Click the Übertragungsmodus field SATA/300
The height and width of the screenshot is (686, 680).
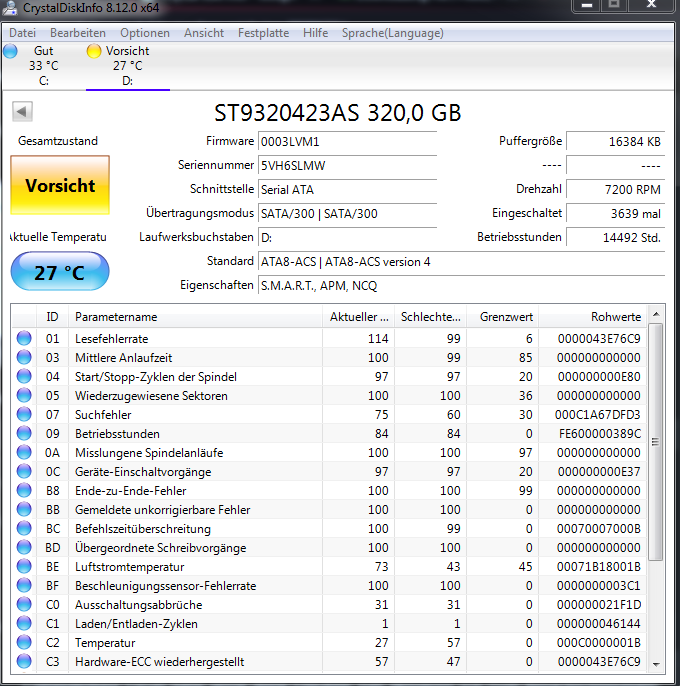click(347, 214)
